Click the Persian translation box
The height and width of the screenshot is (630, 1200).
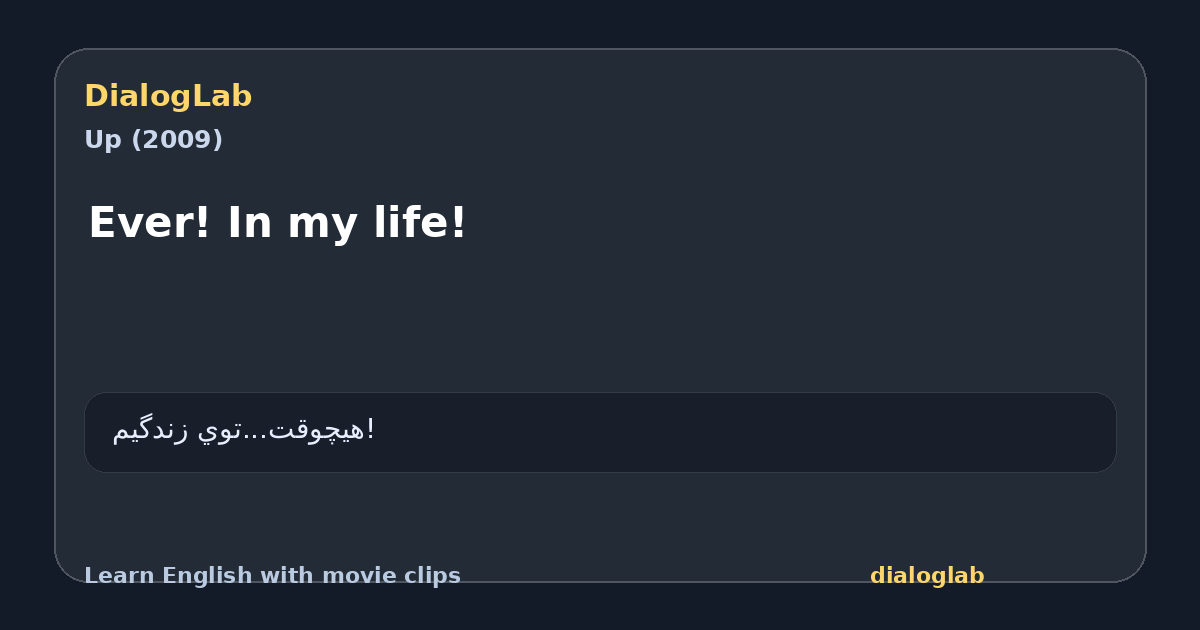pos(600,432)
